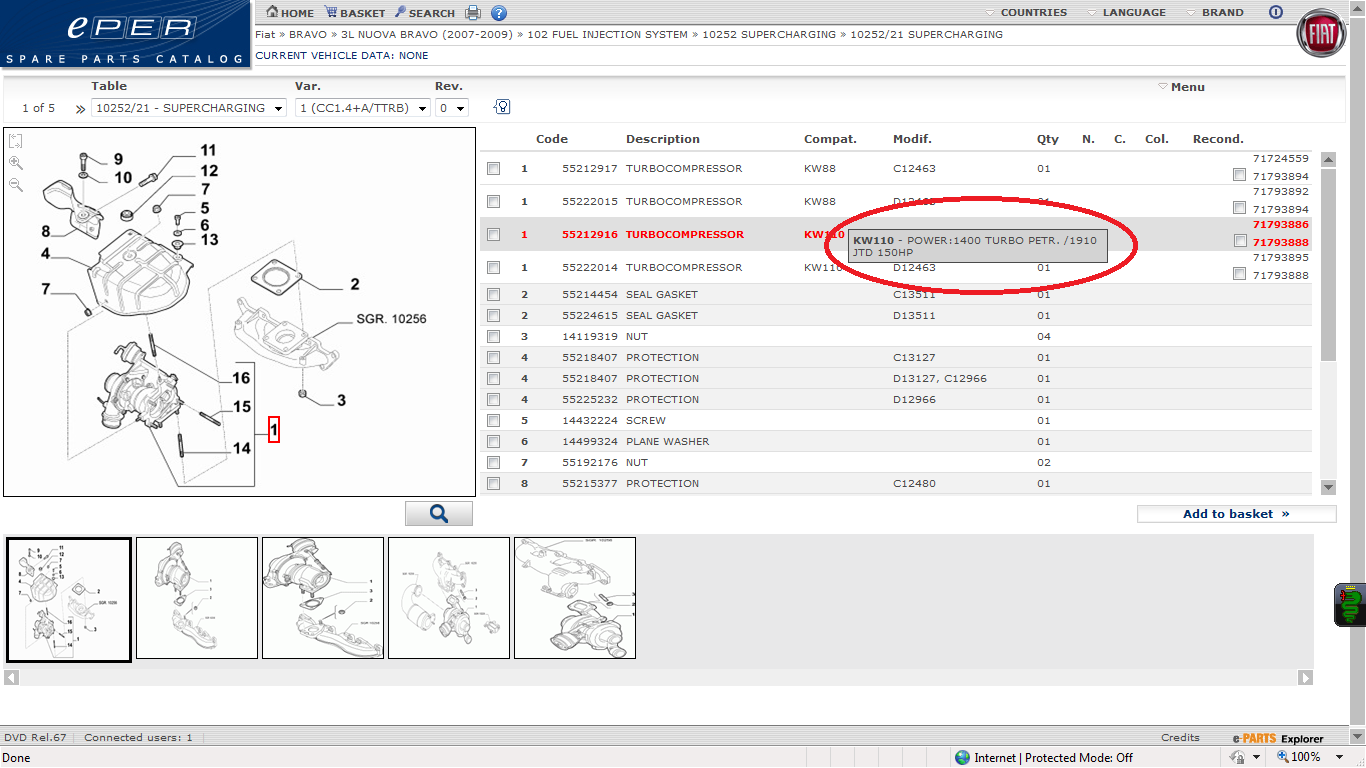Fit the drawing to the window

coord(16,142)
